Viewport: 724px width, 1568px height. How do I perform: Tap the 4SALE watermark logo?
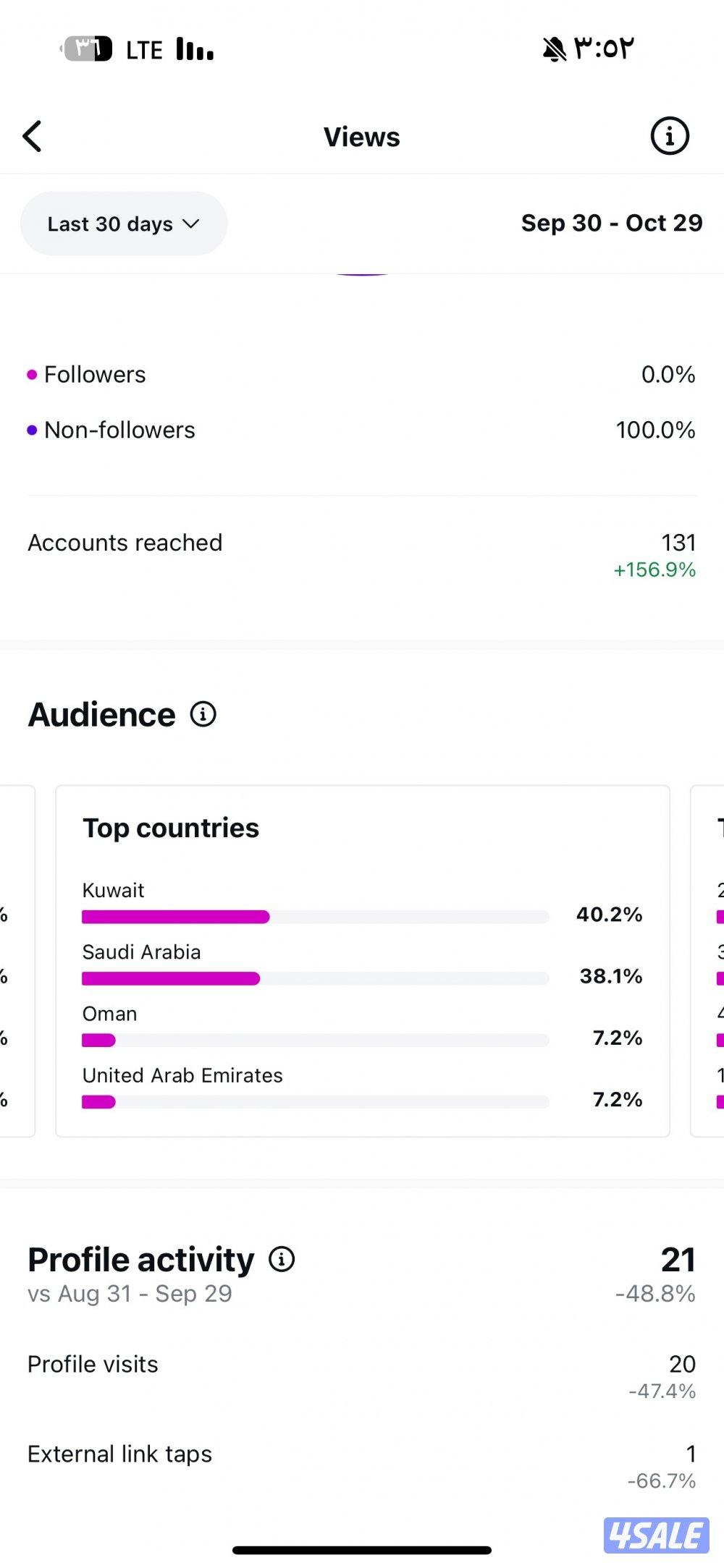point(656,1535)
